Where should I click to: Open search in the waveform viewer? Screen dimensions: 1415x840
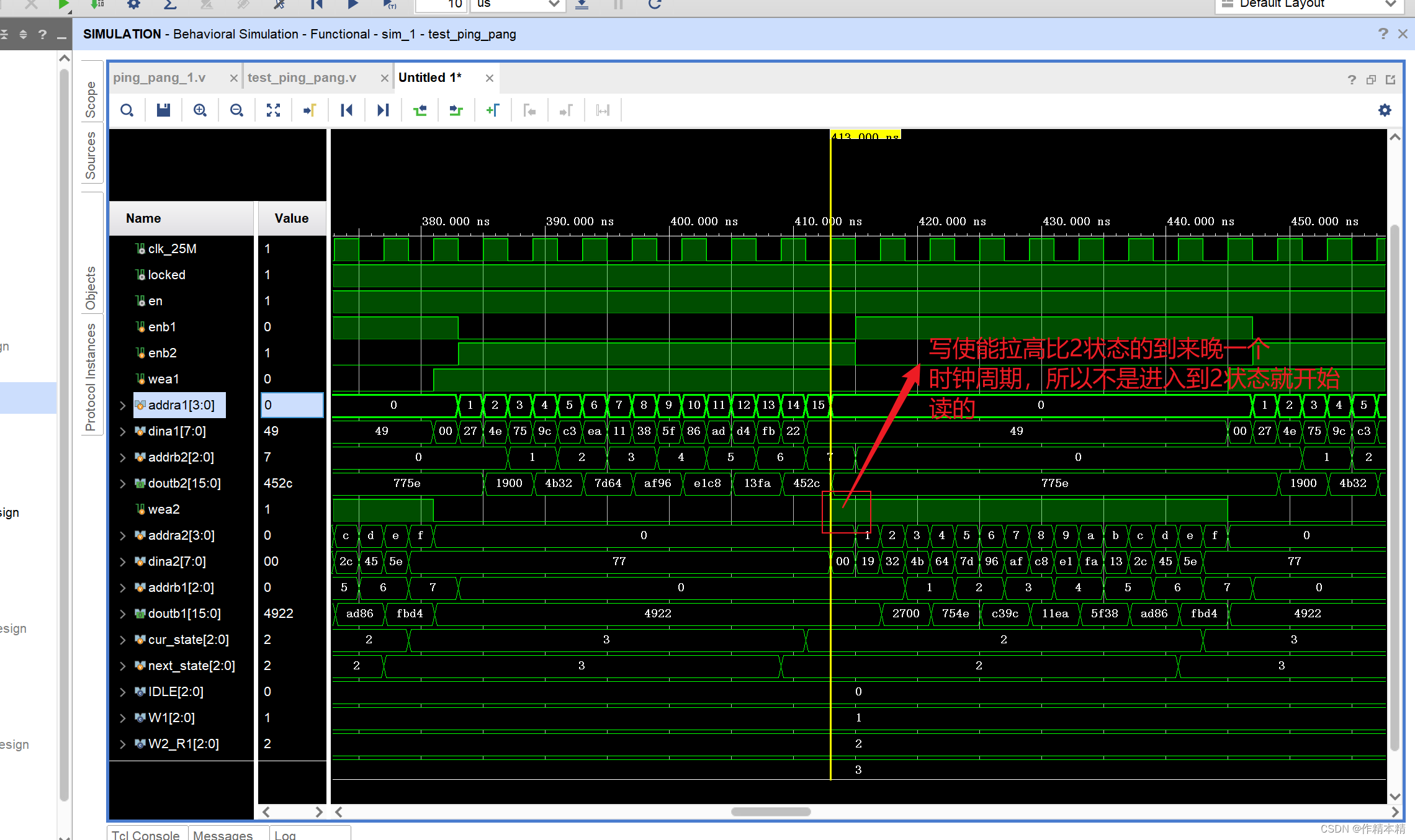[x=127, y=110]
